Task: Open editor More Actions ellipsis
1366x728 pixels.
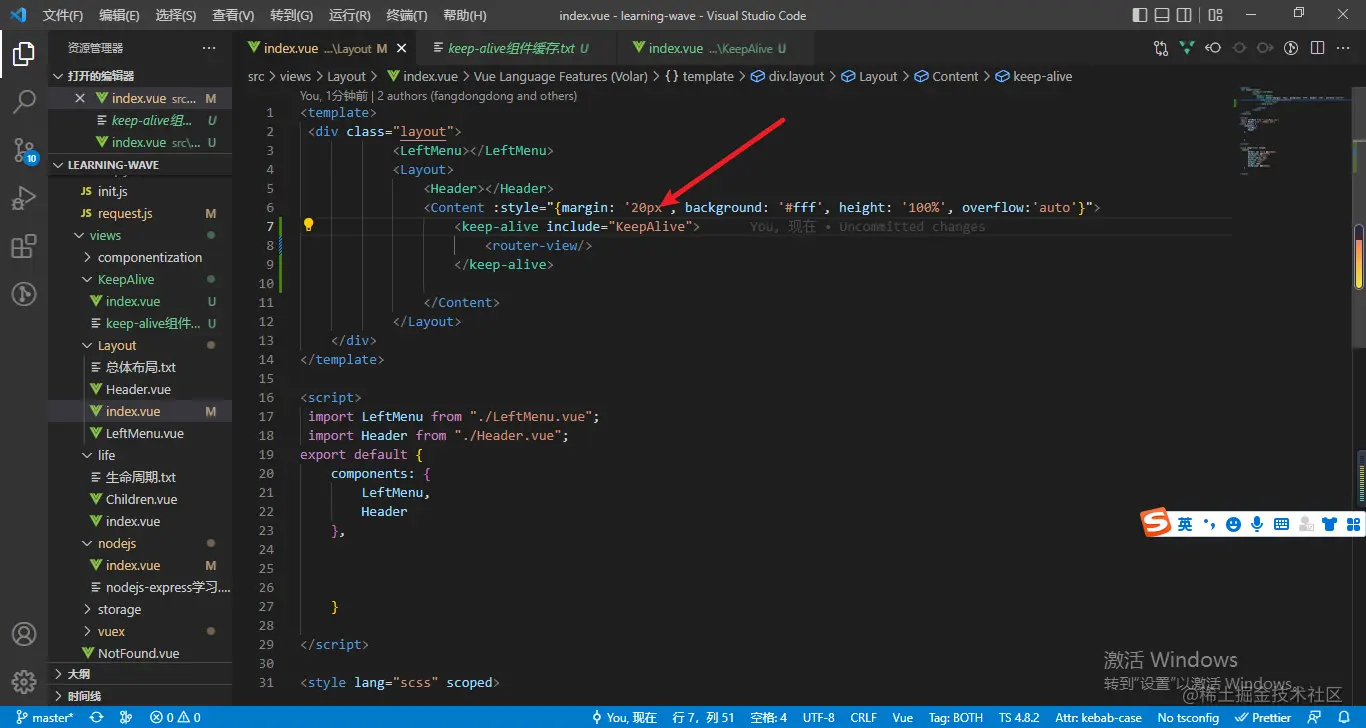Action: click(1343, 48)
